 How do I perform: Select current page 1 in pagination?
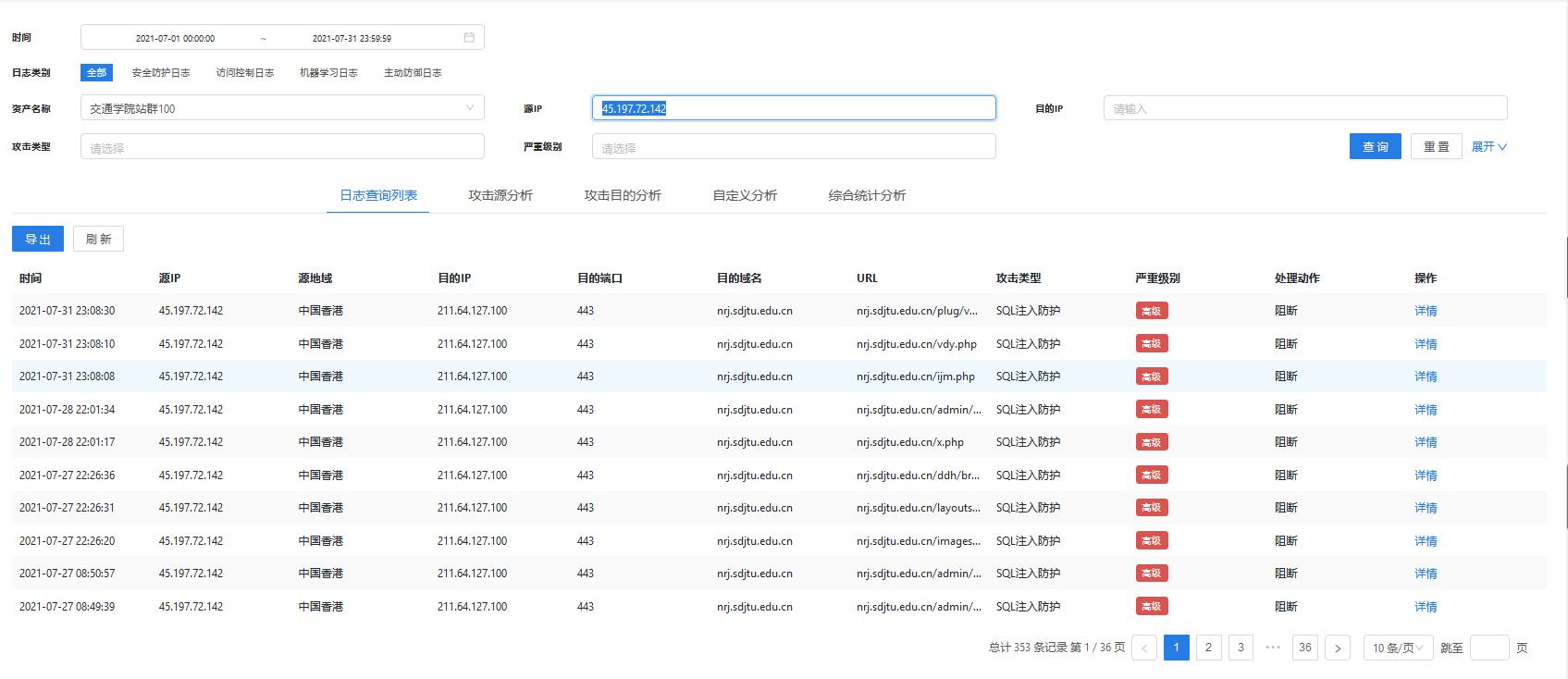(1176, 648)
